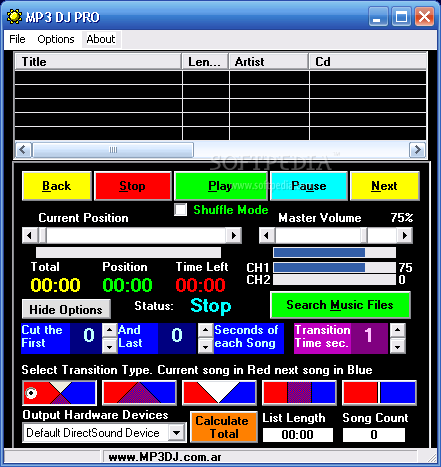441x467 pixels.
Task: Choose the overlapping block transition icon
Action: (x=299, y=393)
